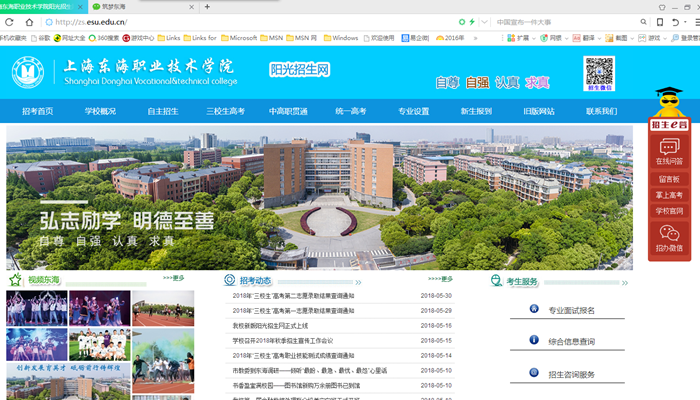This screenshot has width=700, height=400.
Task: Open the address bar history dropdown arrow
Action: click(484, 21)
